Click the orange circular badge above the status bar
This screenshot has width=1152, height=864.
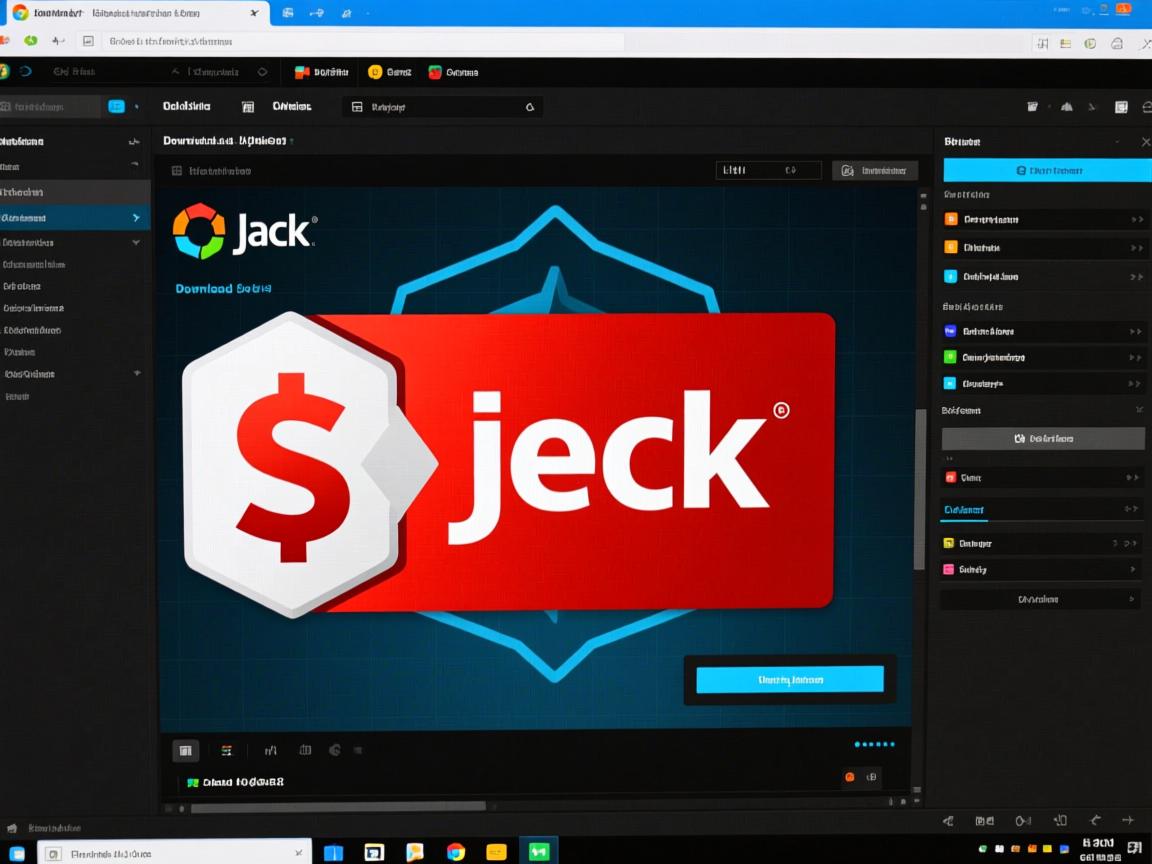point(848,777)
